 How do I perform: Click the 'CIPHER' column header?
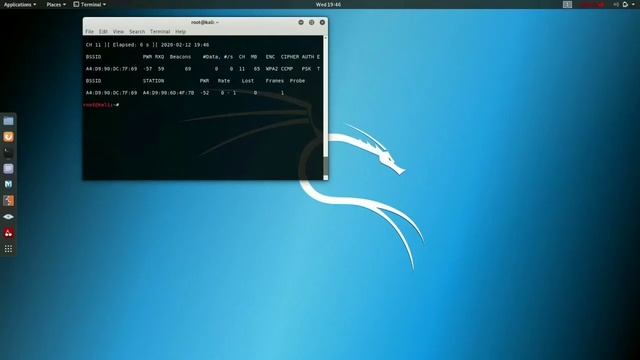(x=290, y=57)
